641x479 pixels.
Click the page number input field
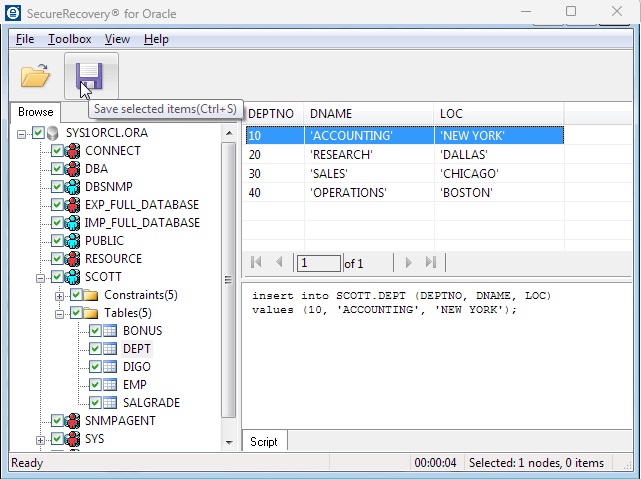(x=318, y=263)
